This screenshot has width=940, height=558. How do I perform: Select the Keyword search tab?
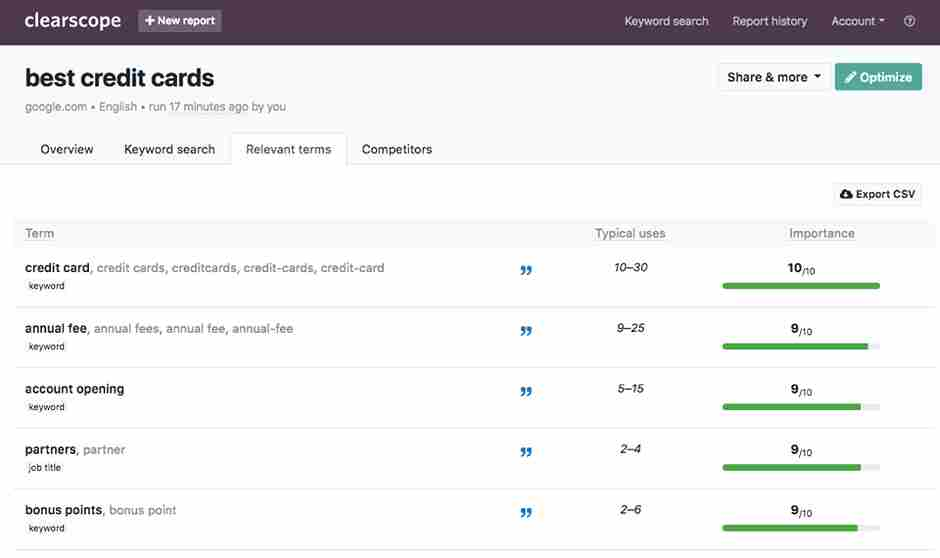[170, 149]
